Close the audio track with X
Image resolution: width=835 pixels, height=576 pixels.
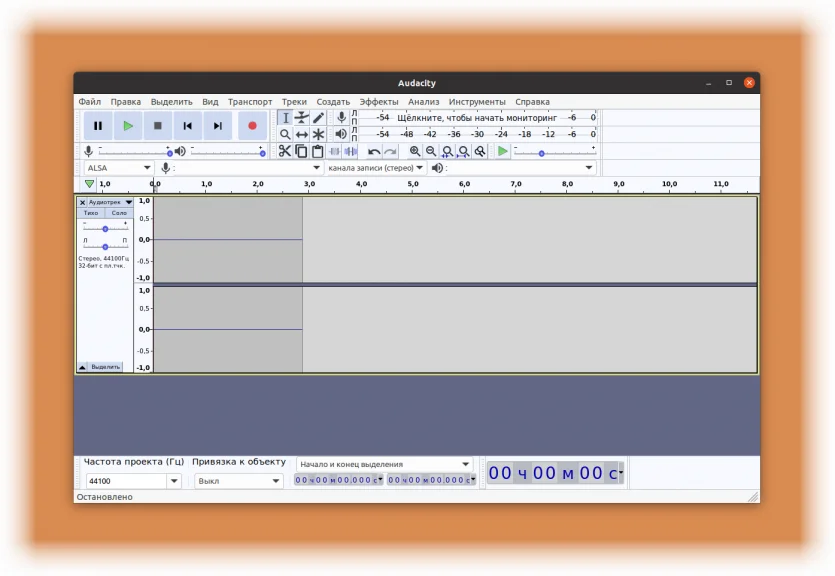[x=83, y=202]
